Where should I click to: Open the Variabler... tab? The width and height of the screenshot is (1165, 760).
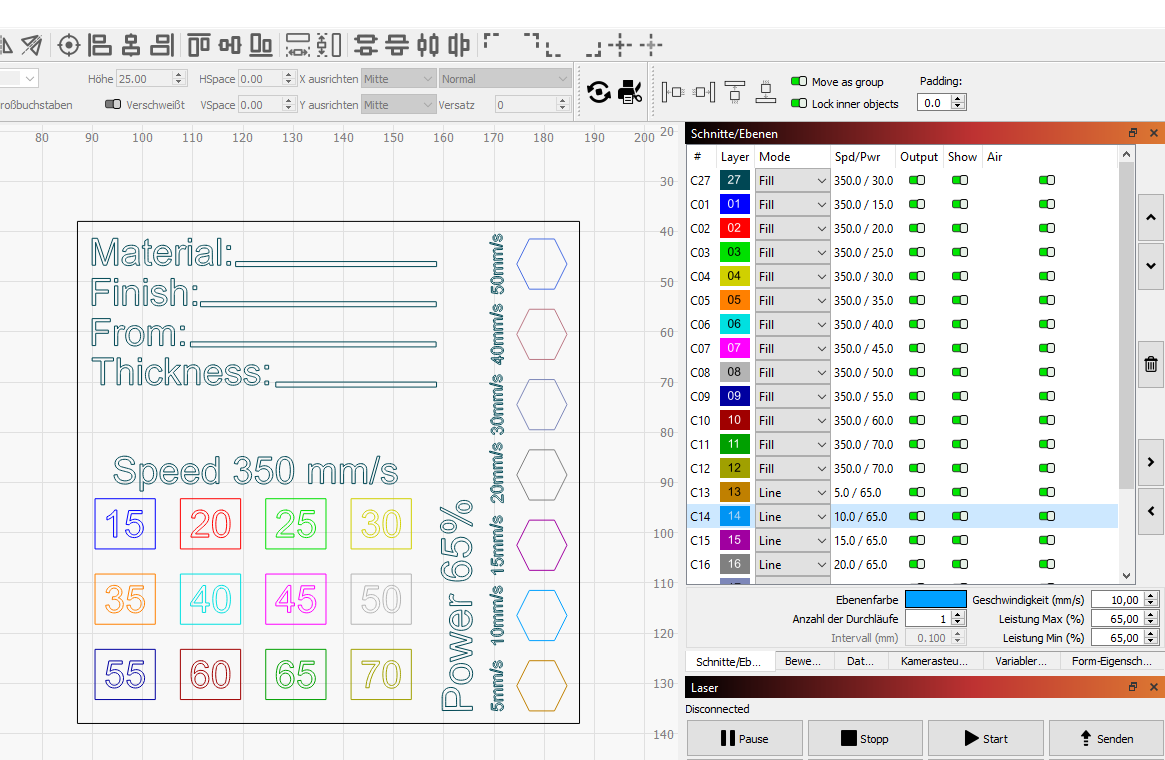(1020, 661)
